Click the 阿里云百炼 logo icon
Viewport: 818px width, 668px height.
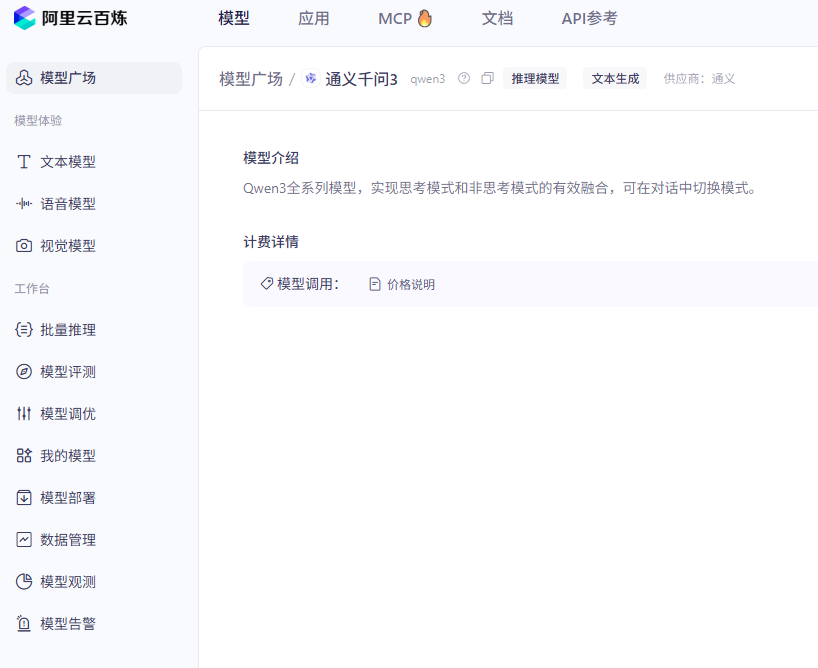(x=24, y=18)
